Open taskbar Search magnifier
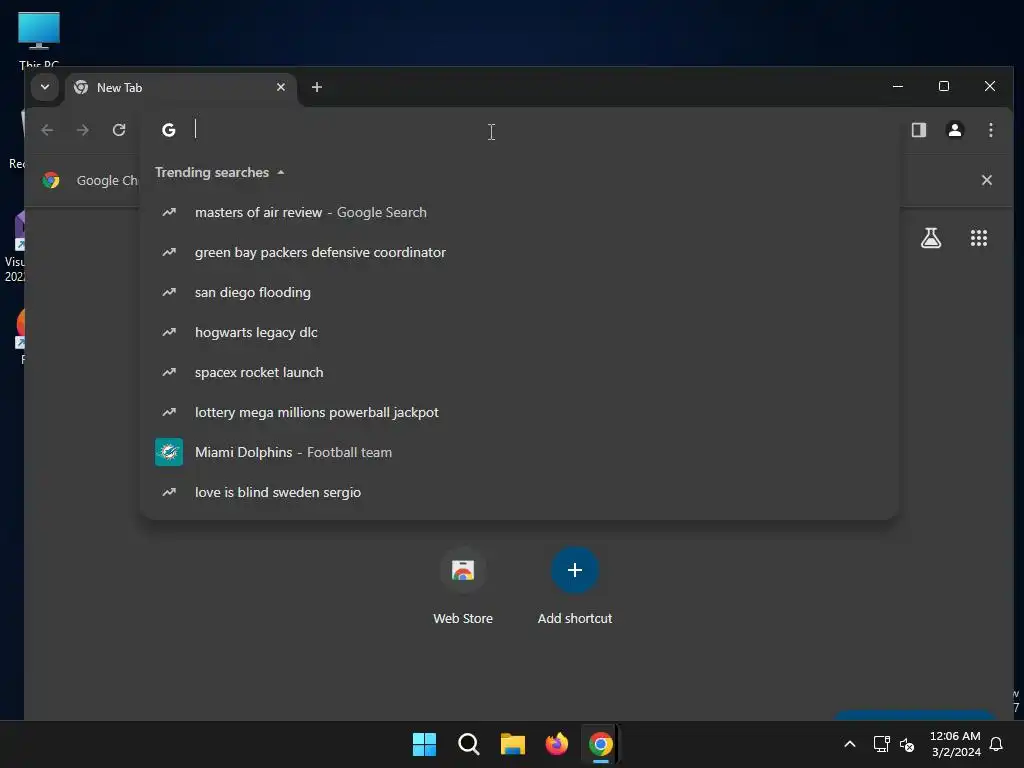1024x768 pixels. [468, 744]
